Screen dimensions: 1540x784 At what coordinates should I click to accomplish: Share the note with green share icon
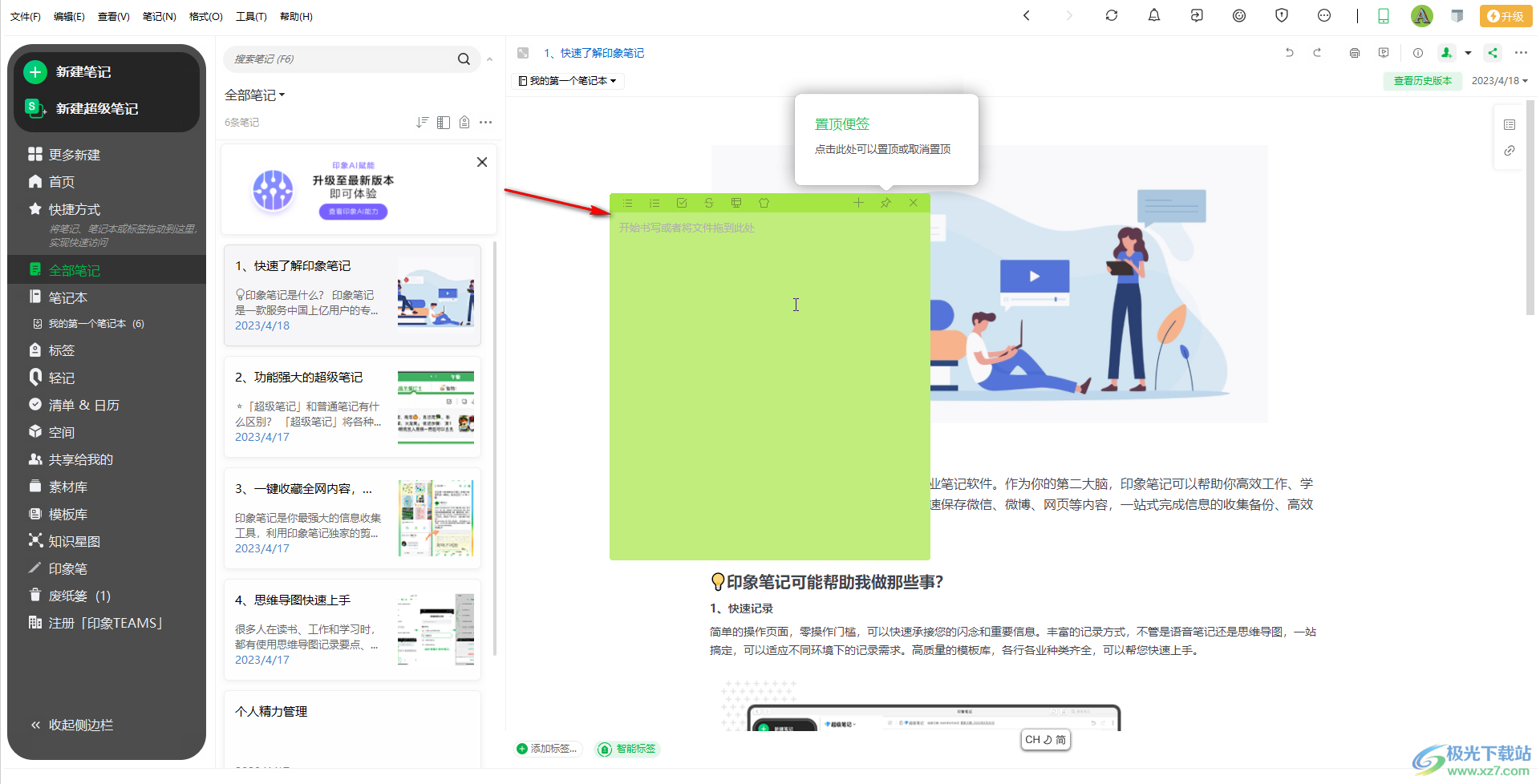click(x=1493, y=53)
